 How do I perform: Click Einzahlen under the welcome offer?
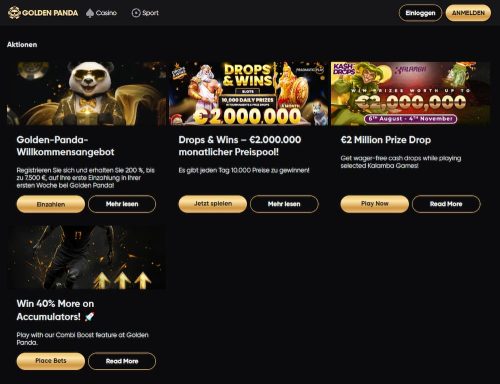point(51,204)
